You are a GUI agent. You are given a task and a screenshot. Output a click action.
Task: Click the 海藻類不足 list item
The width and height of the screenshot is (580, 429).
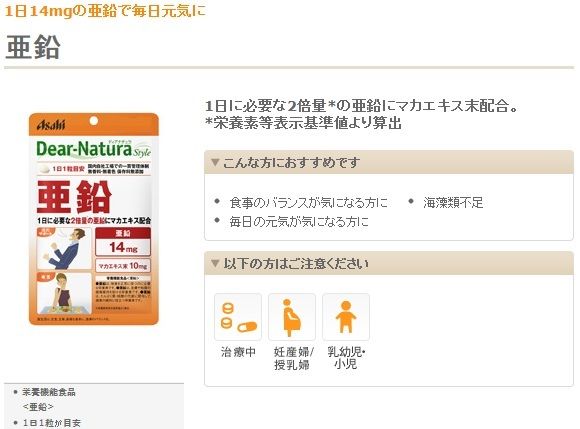click(453, 203)
